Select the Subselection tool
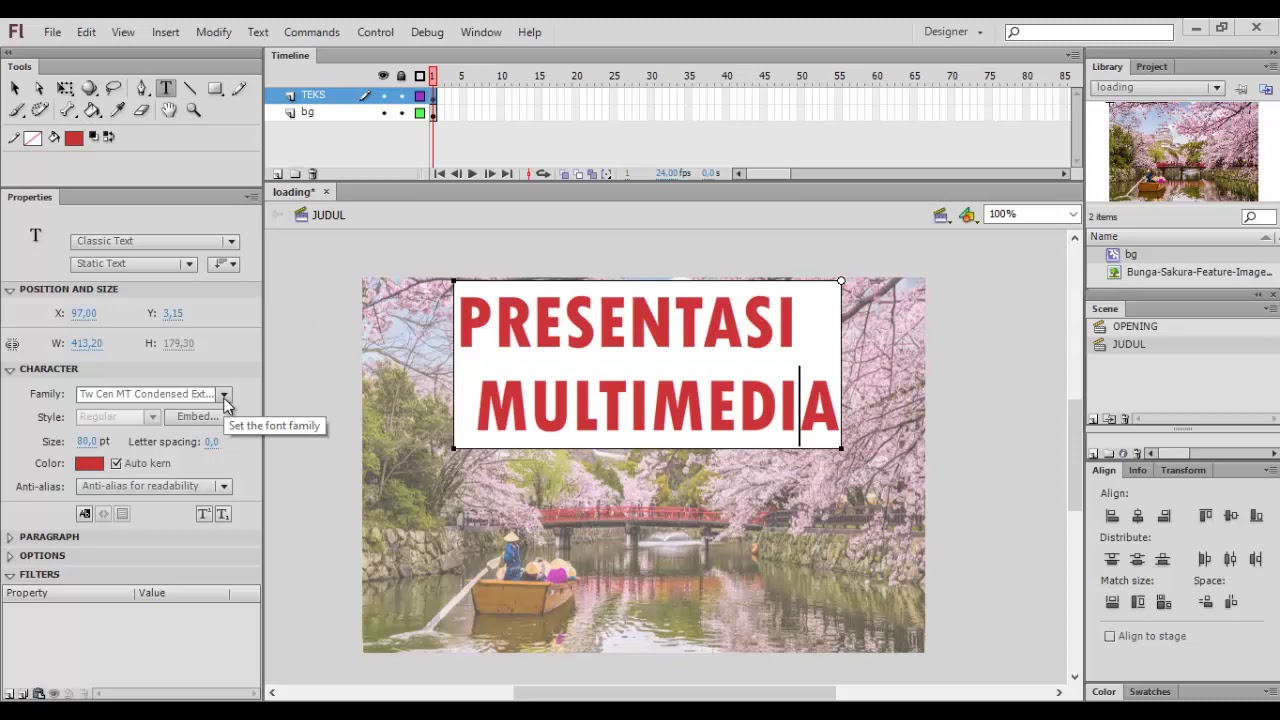This screenshot has width=1280, height=720. point(39,89)
